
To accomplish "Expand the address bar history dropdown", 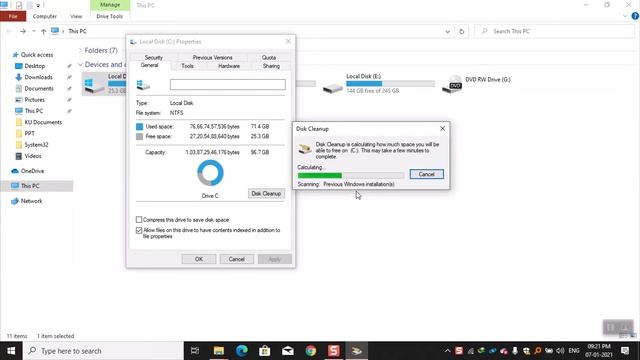I will pos(447,31).
